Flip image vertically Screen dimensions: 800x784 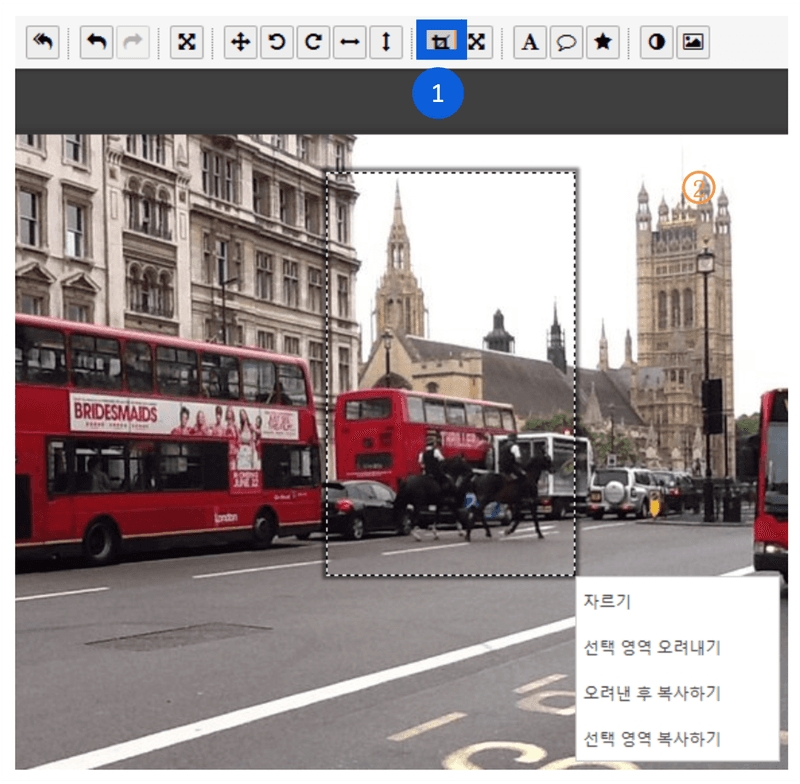click(x=386, y=42)
